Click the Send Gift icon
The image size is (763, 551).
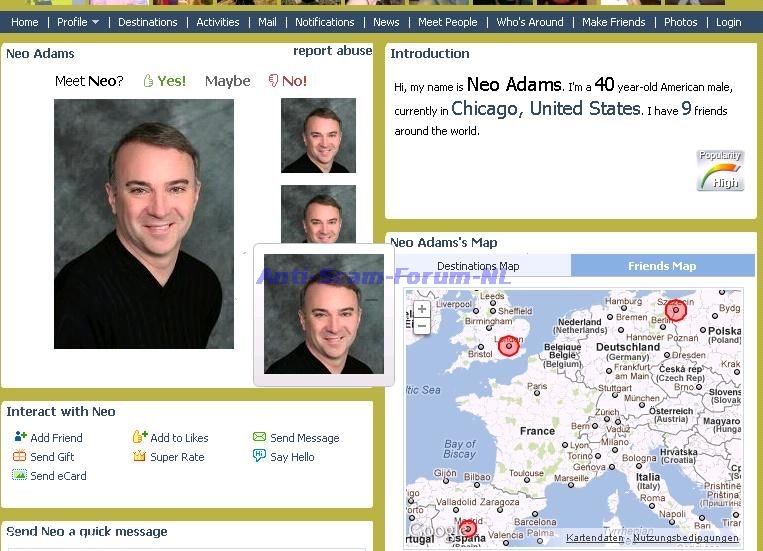click(x=20, y=456)
